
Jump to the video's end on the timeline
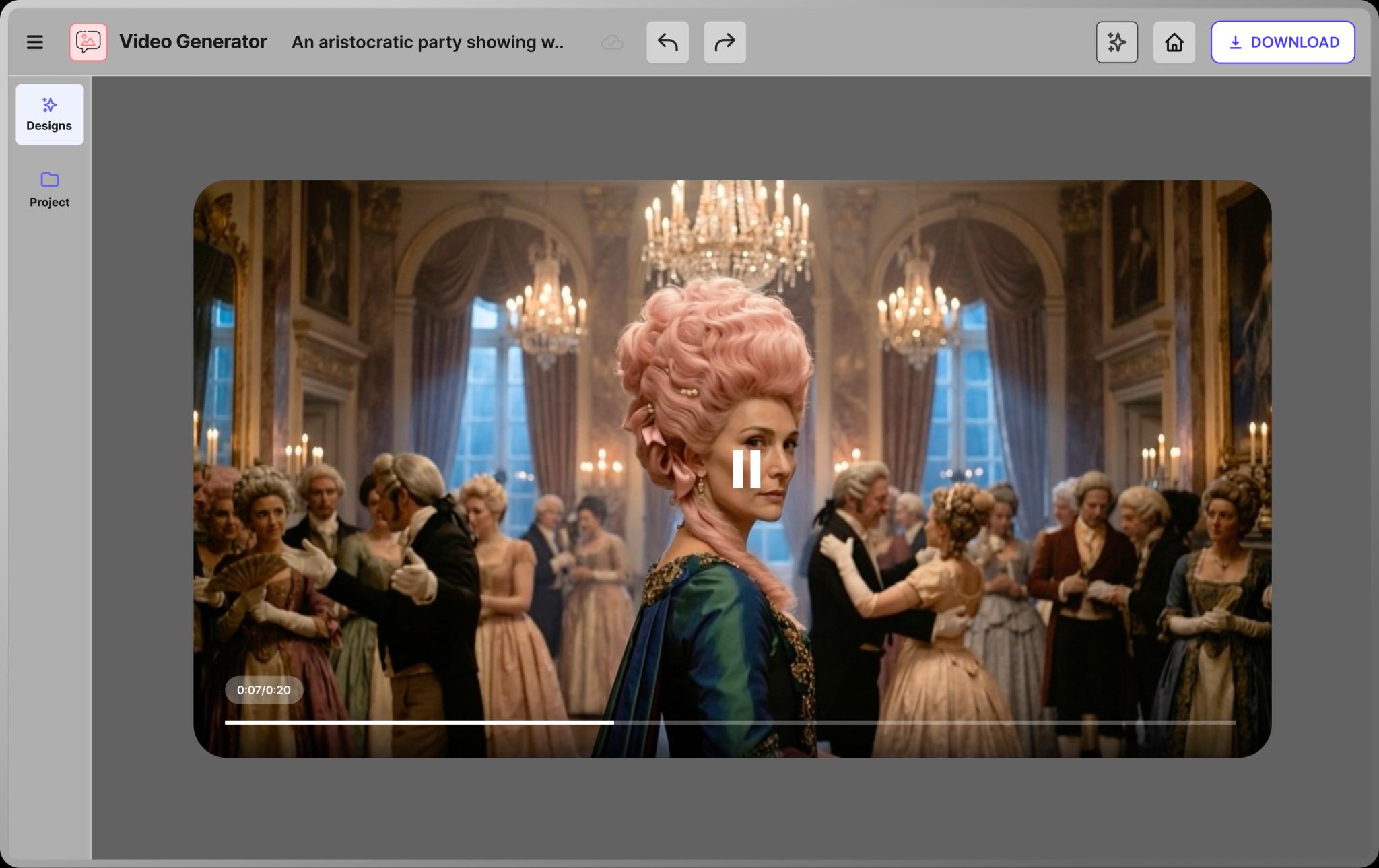(1231, 722)
